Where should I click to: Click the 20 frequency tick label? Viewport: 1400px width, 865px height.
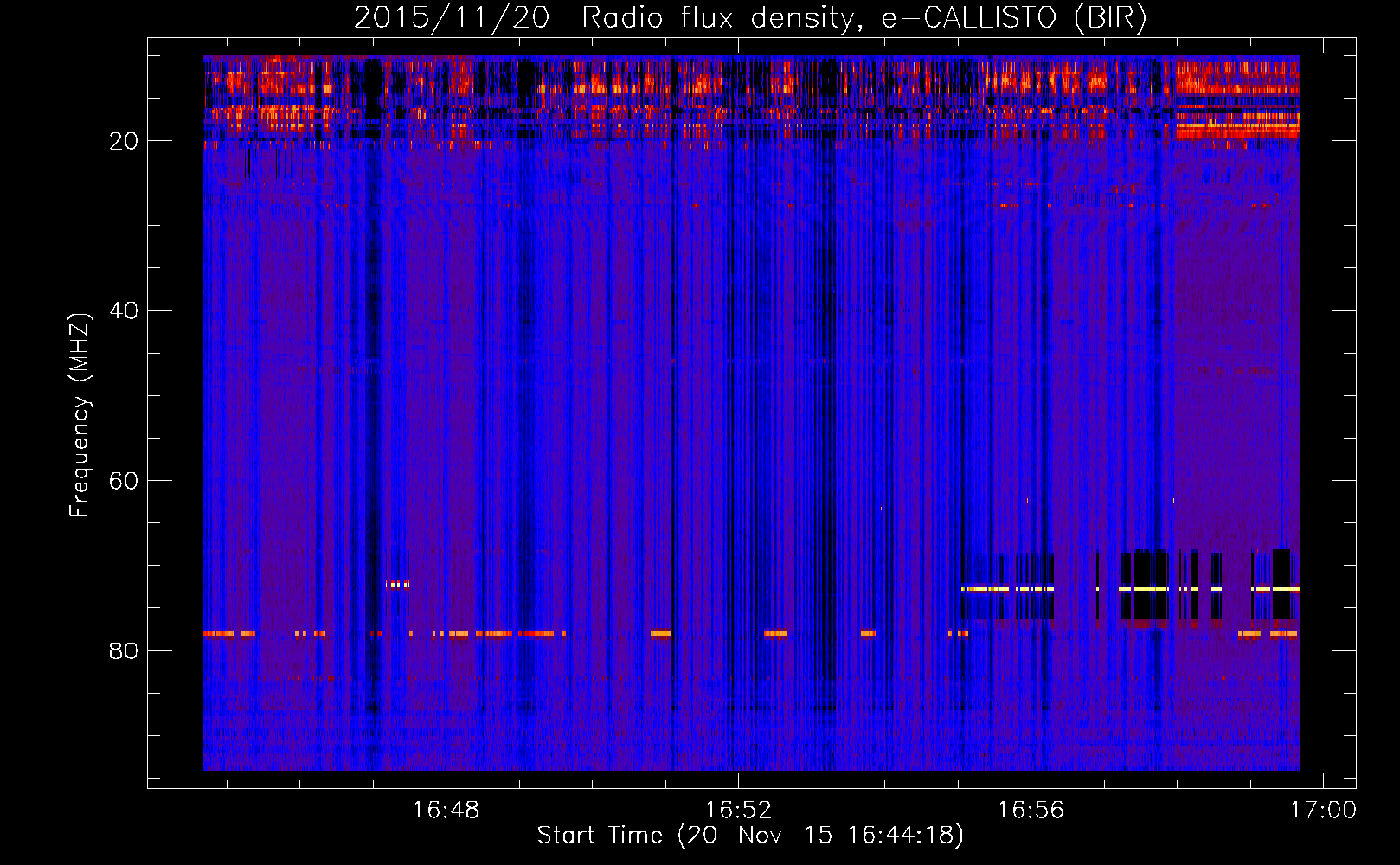[x=124, y=141]
